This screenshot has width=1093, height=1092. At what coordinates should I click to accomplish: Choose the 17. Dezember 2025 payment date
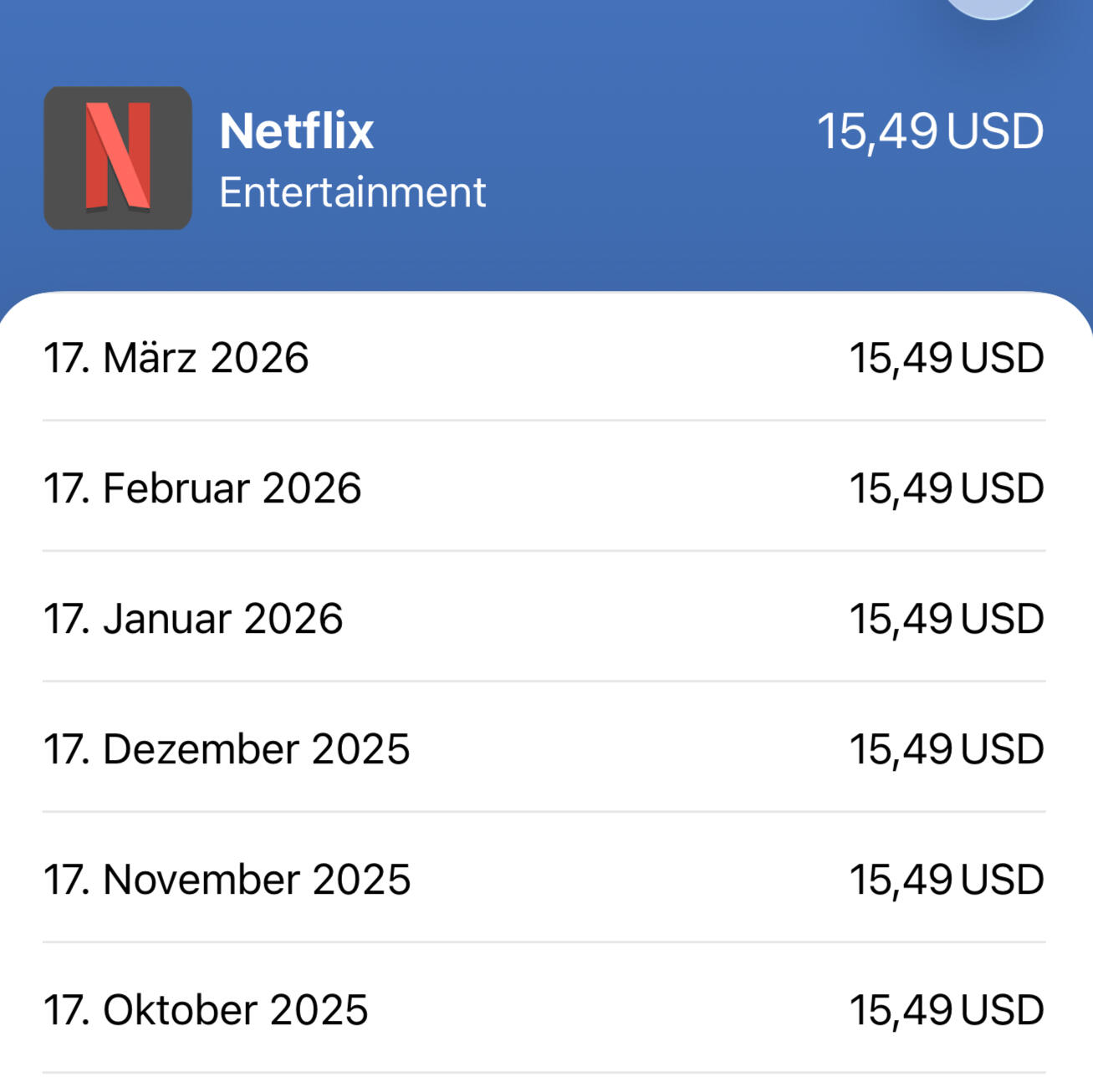227,749
